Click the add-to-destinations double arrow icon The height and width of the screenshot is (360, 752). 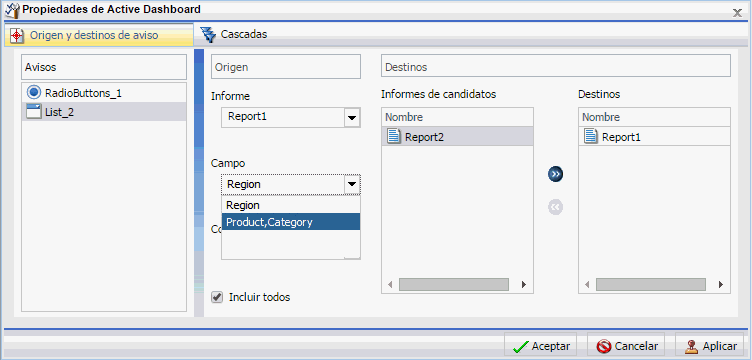click(x=555, y=174)
